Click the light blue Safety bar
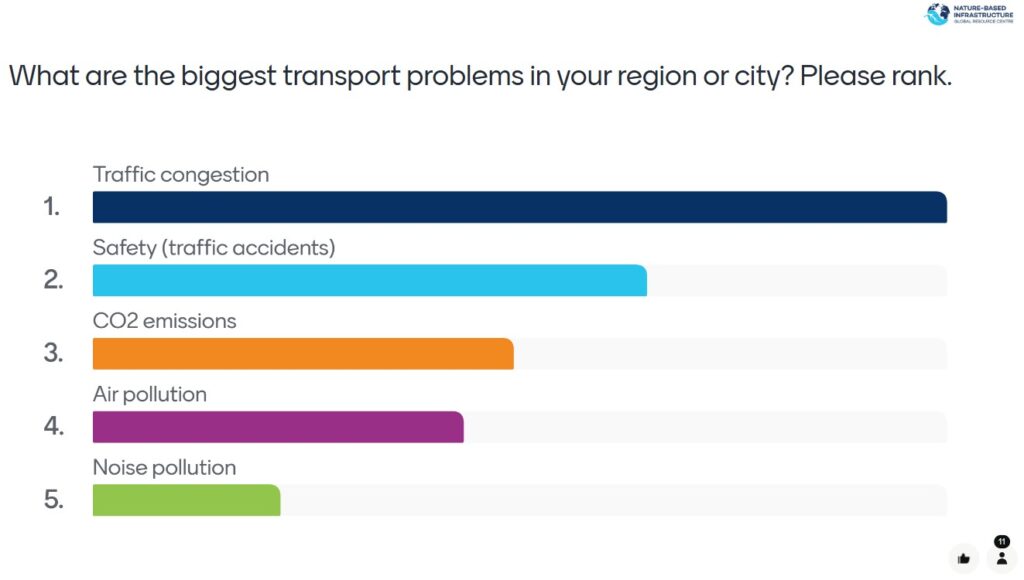1024x580 pixels. 369,281
